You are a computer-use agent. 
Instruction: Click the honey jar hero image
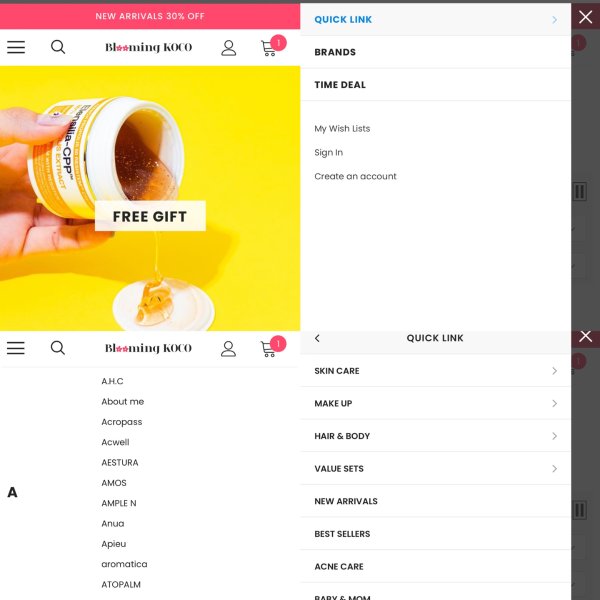pyautogui.click(x=150, y=198)
